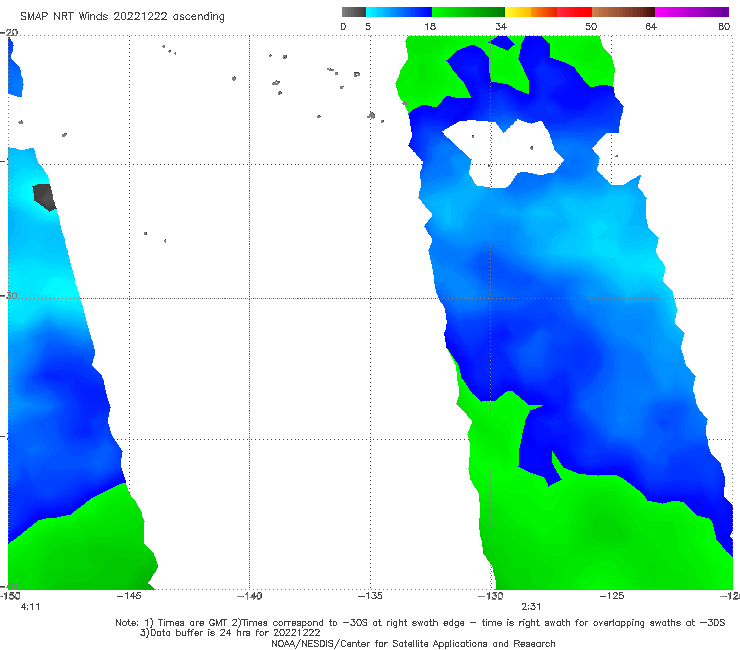Click the colorbar label '34'

[x=501, y=26]
